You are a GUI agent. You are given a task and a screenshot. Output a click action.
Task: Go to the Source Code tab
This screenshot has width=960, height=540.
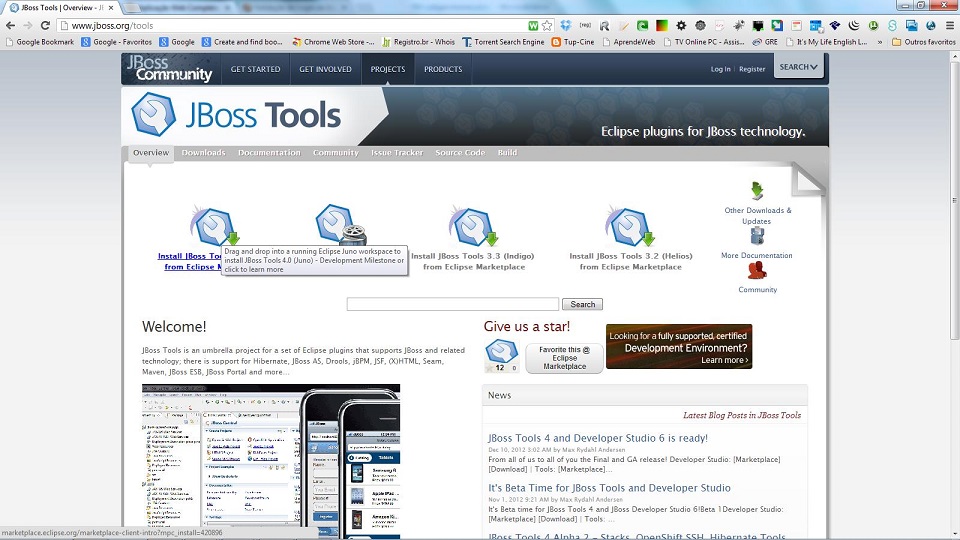point(460,153)
